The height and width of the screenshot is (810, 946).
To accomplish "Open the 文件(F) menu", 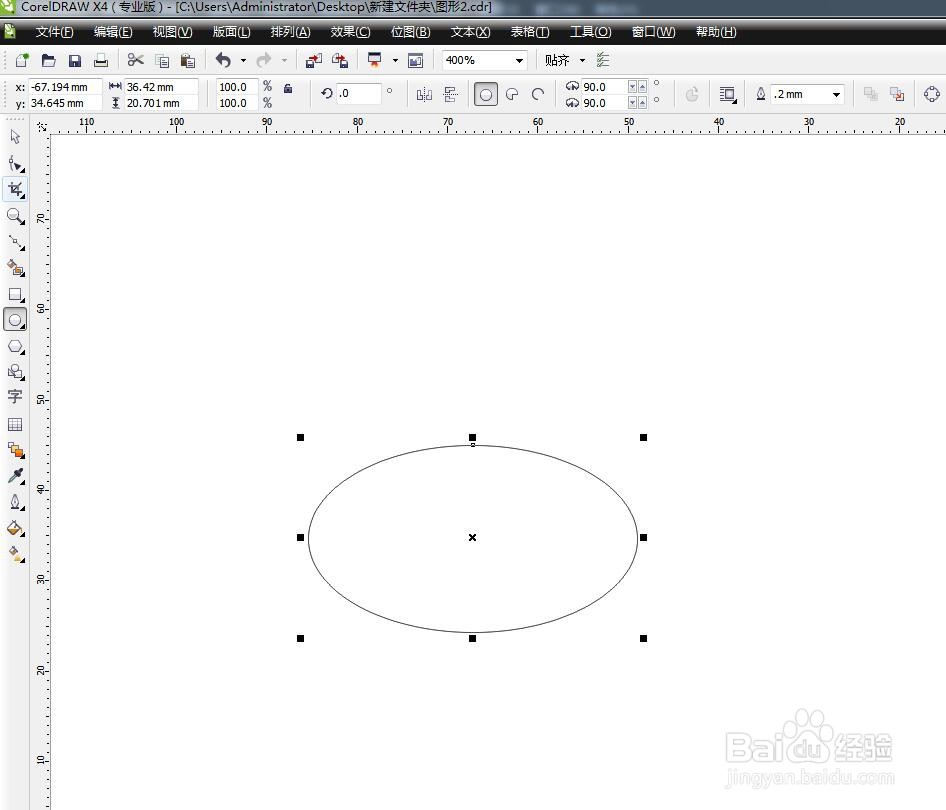I will 54,32.
